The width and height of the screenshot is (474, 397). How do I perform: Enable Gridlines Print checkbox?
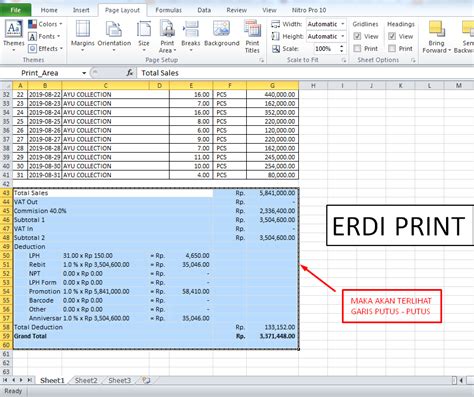[x=357, y=48]
